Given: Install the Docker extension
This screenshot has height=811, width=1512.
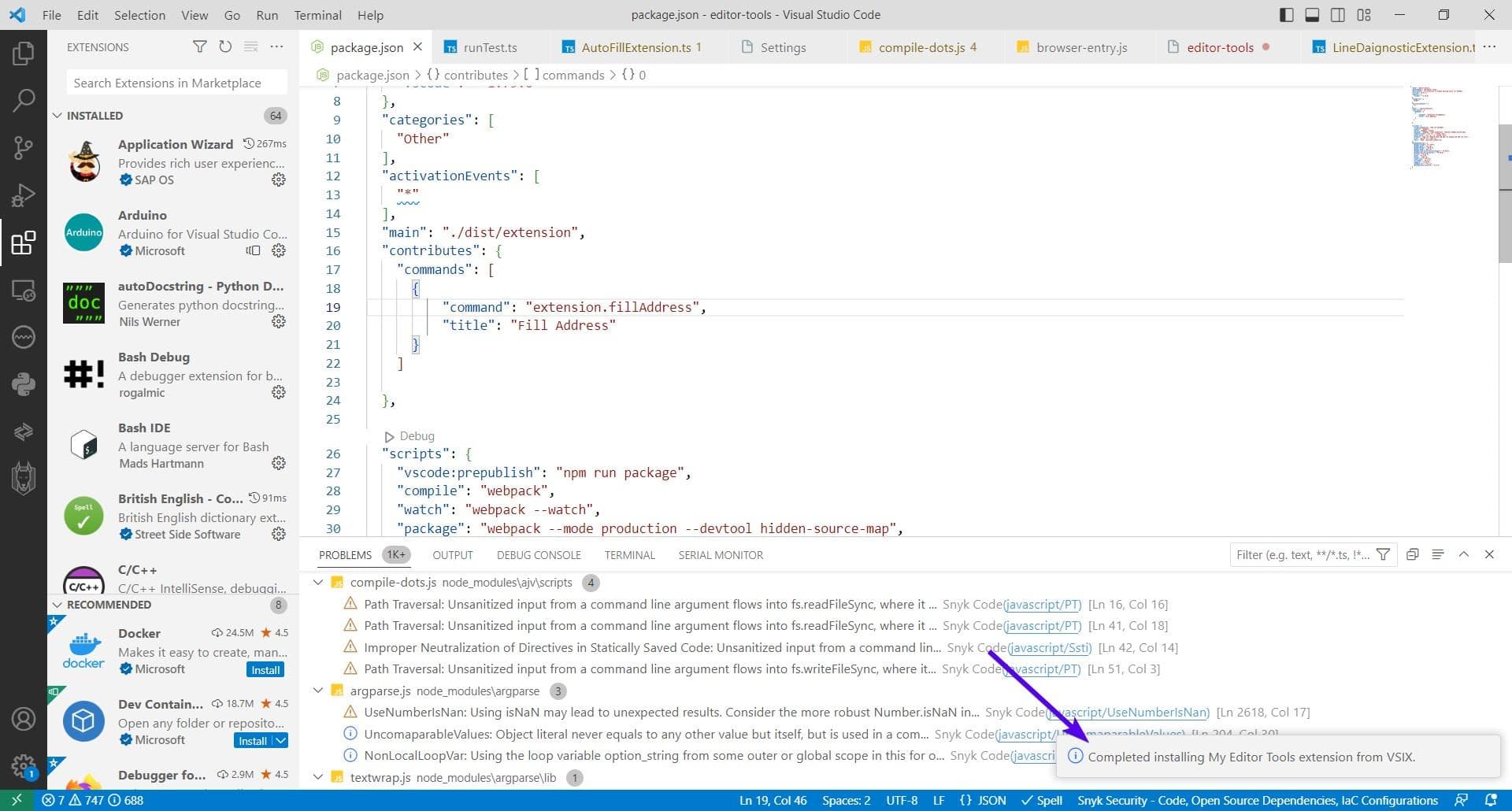Looking at the screenshot, I should point(265,670).
